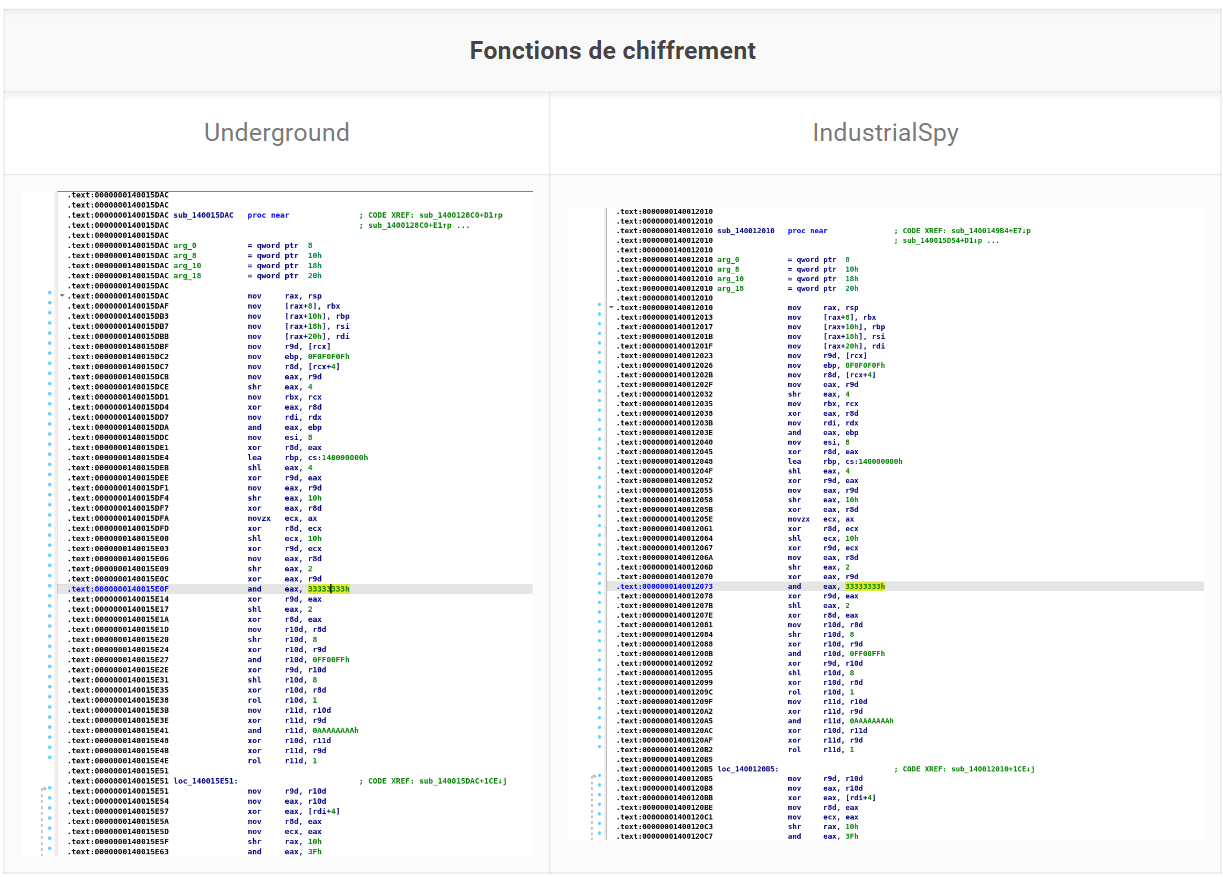Image resolution: width=1223 pixels, height=877 pixels.
Task: Click the 'CODE XREF: sub_1400149B4+E7' comment
Action: (962, 231)
